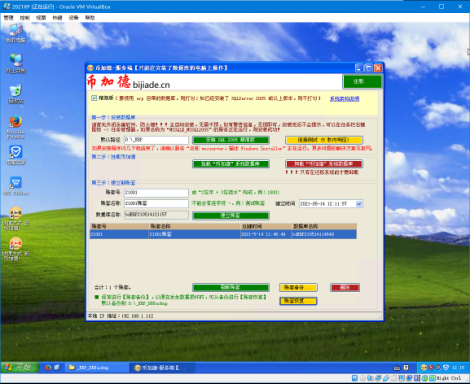Open the Start button on XP taskbar
The image size is (470, 384).
click(20, 367)
